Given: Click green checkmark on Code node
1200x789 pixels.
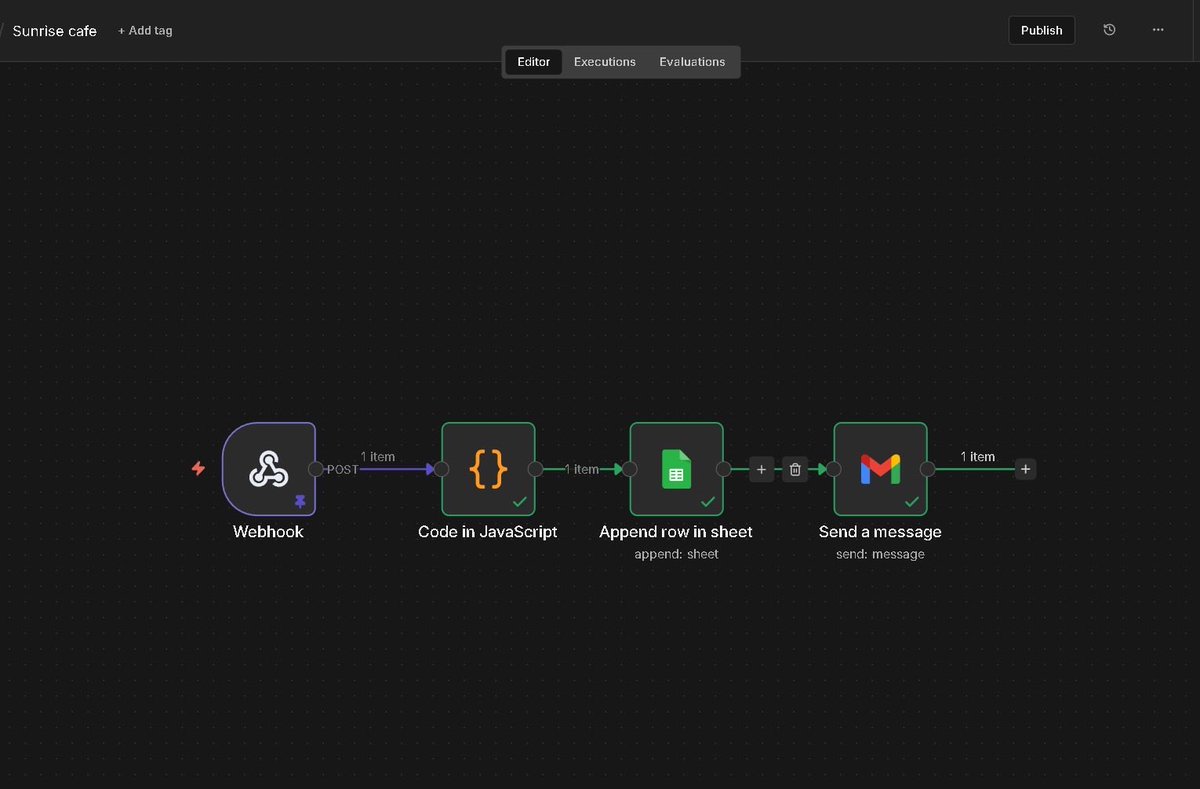Looking at the screenshot, I should click(x=519, y=501).
